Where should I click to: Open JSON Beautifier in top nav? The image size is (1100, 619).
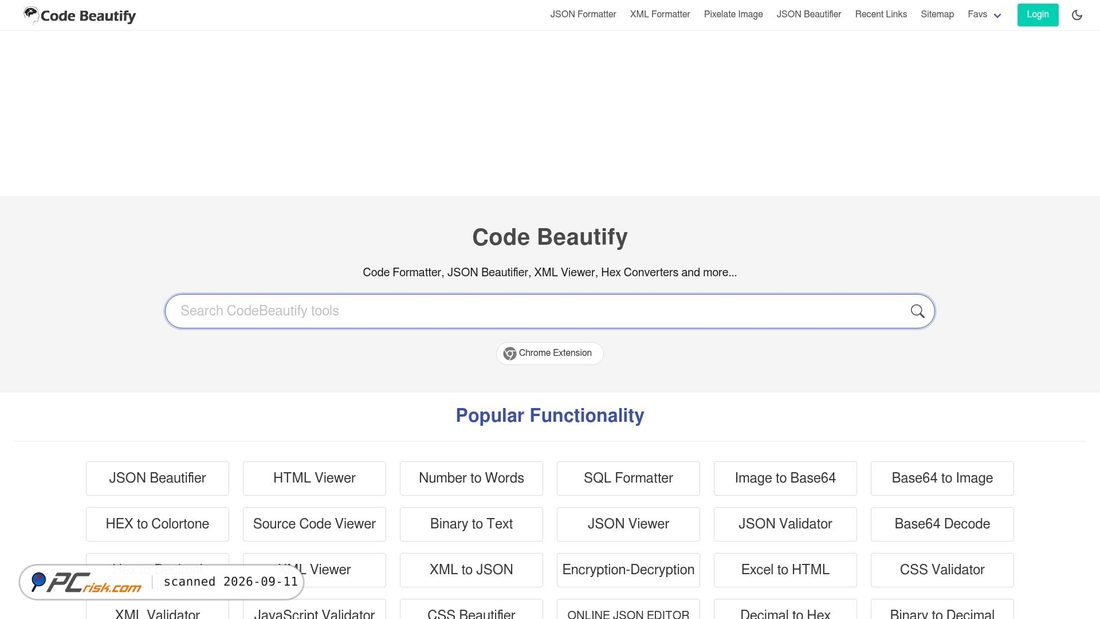coord(809,14)
